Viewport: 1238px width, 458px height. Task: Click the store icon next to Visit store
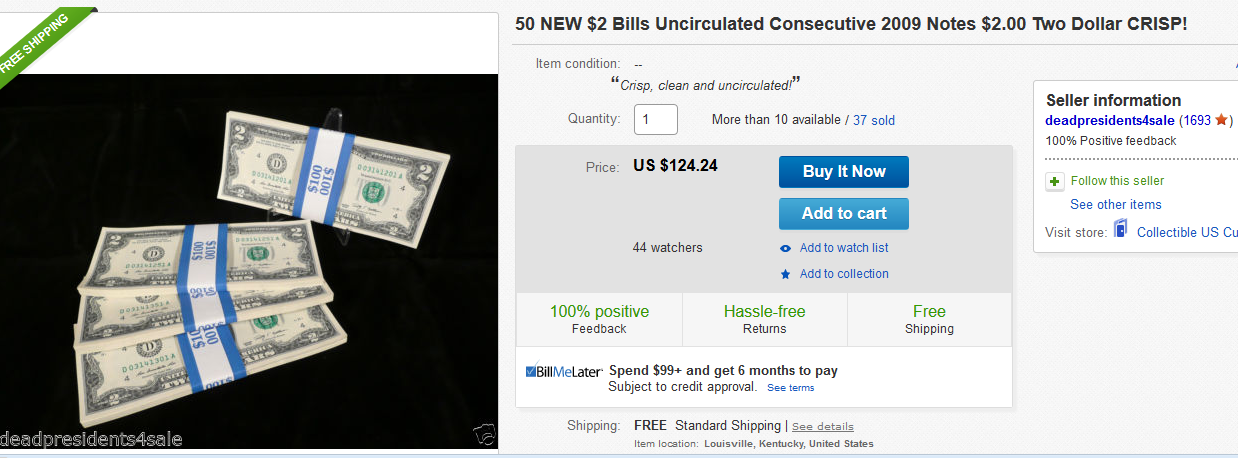coord(1121,231)
